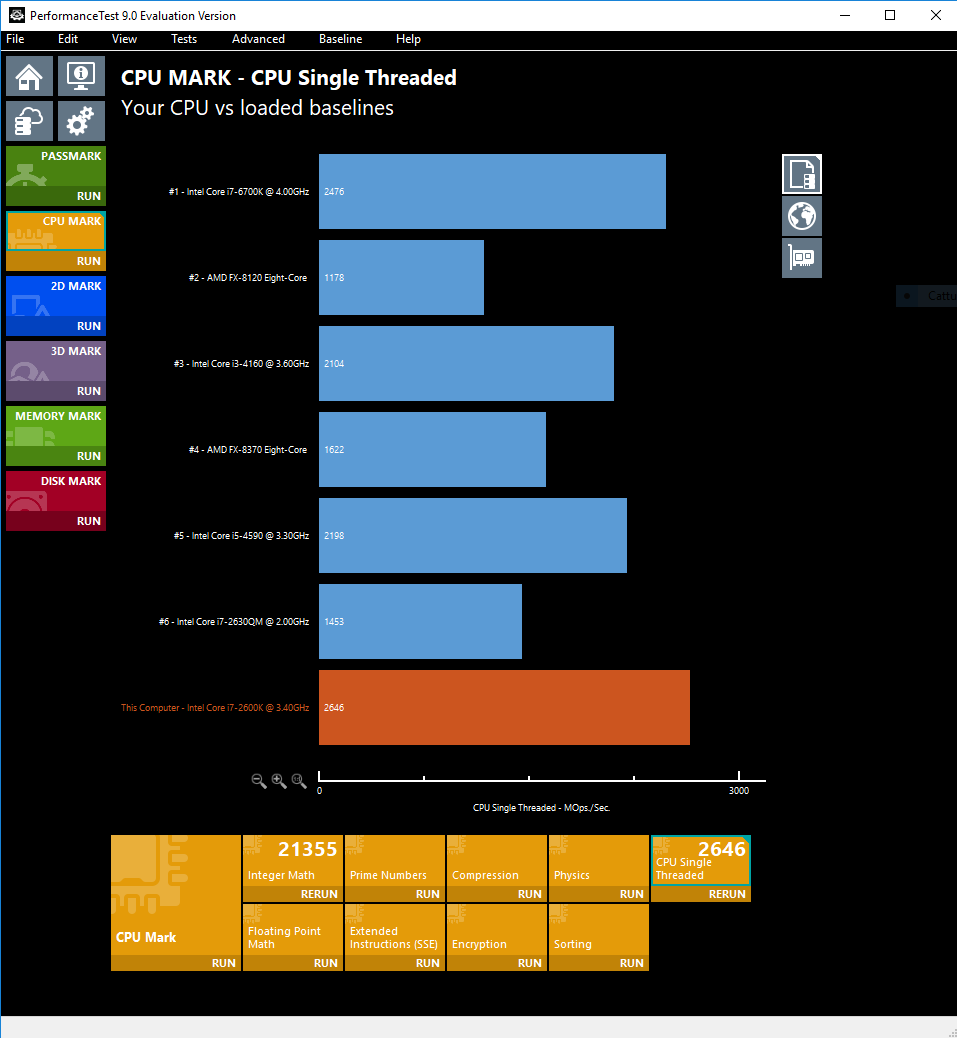Open the Edit menu
This screenshot has height=1038, width=957.
[x=68, y=39]
